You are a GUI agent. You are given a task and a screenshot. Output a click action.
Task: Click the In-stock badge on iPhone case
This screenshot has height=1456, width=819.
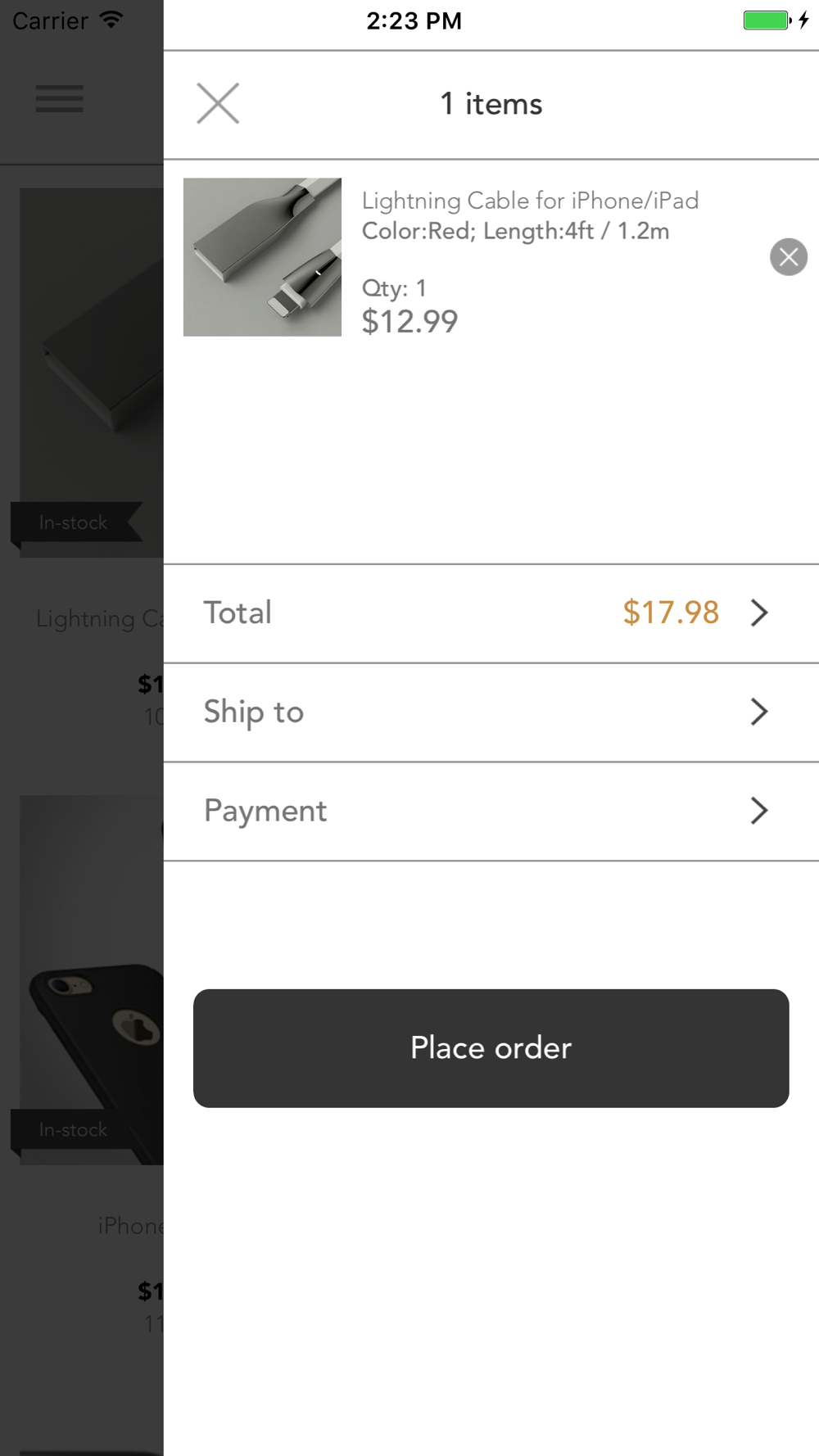point(75,1130)
